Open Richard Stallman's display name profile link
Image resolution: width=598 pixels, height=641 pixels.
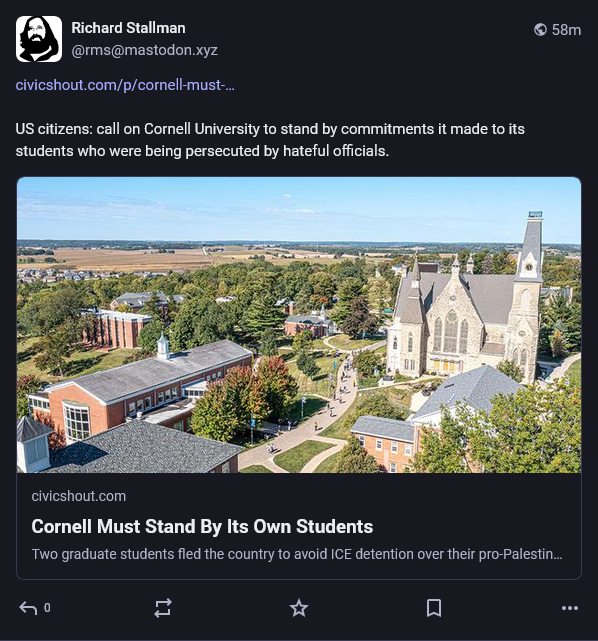(x=128, y=28)
